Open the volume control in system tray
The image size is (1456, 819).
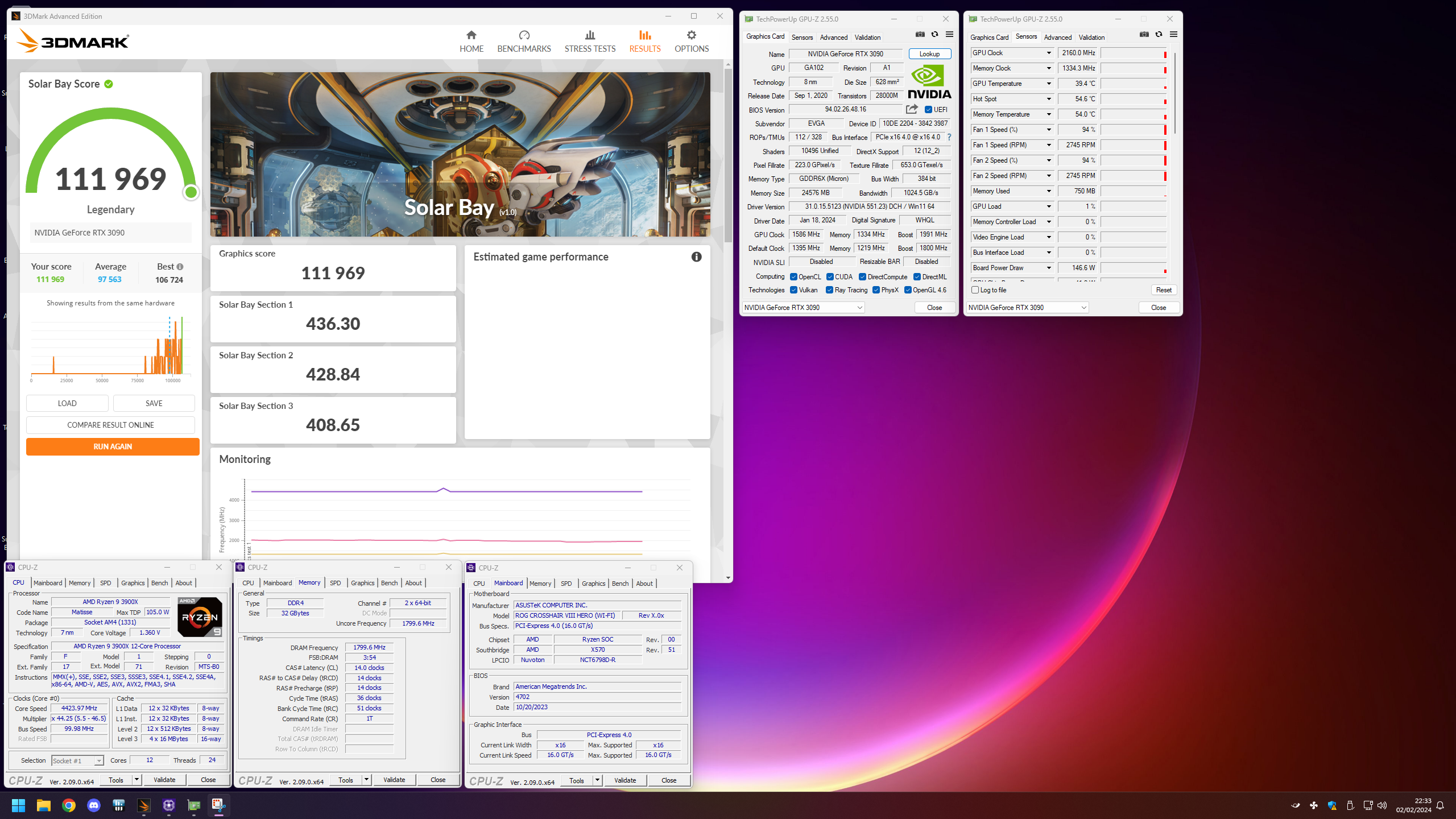click(x=1382, y=805)
